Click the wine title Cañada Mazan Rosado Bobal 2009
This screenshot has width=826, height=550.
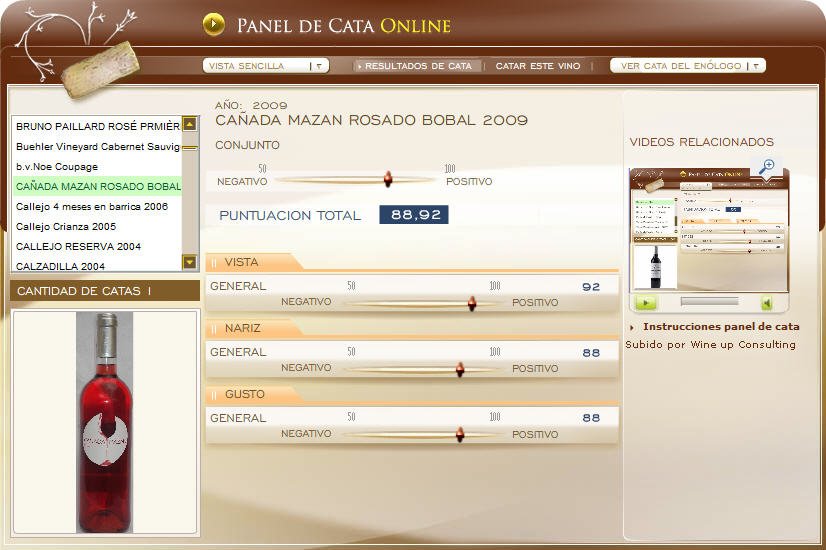pos(371,120)
